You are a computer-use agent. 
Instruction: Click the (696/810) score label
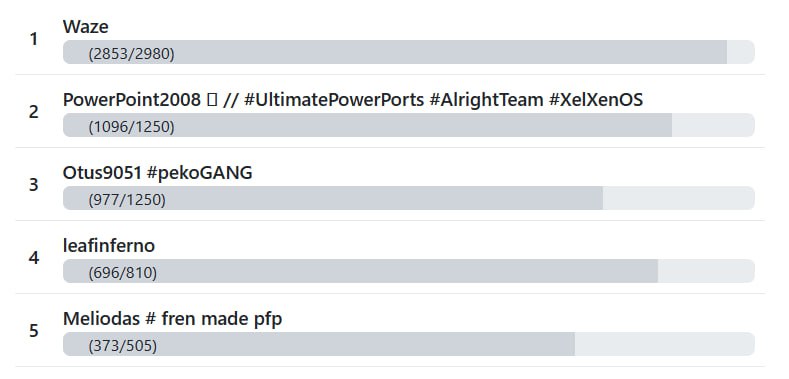tap(122, 273)
